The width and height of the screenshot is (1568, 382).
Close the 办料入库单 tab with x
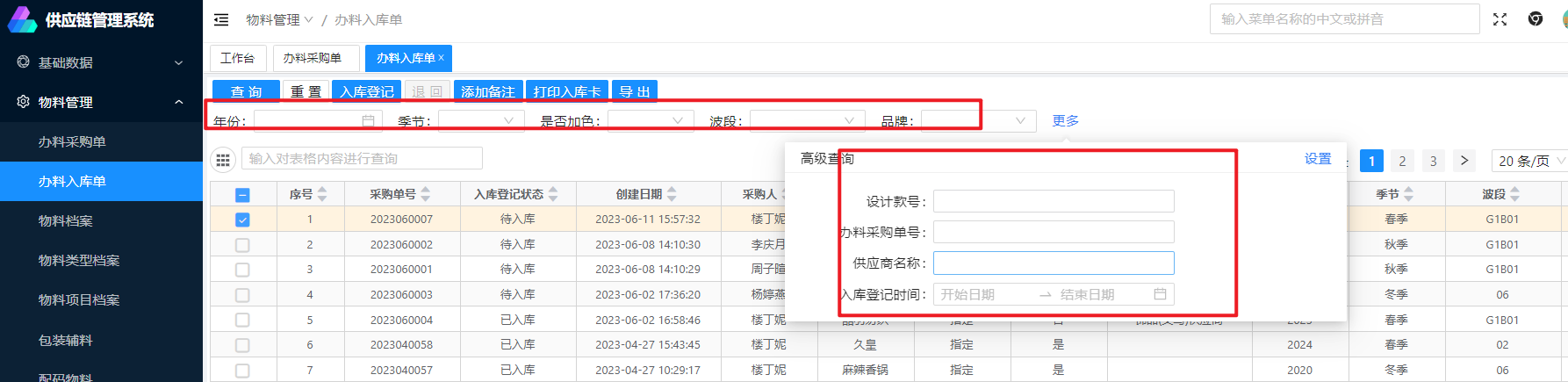coord(442,58)
